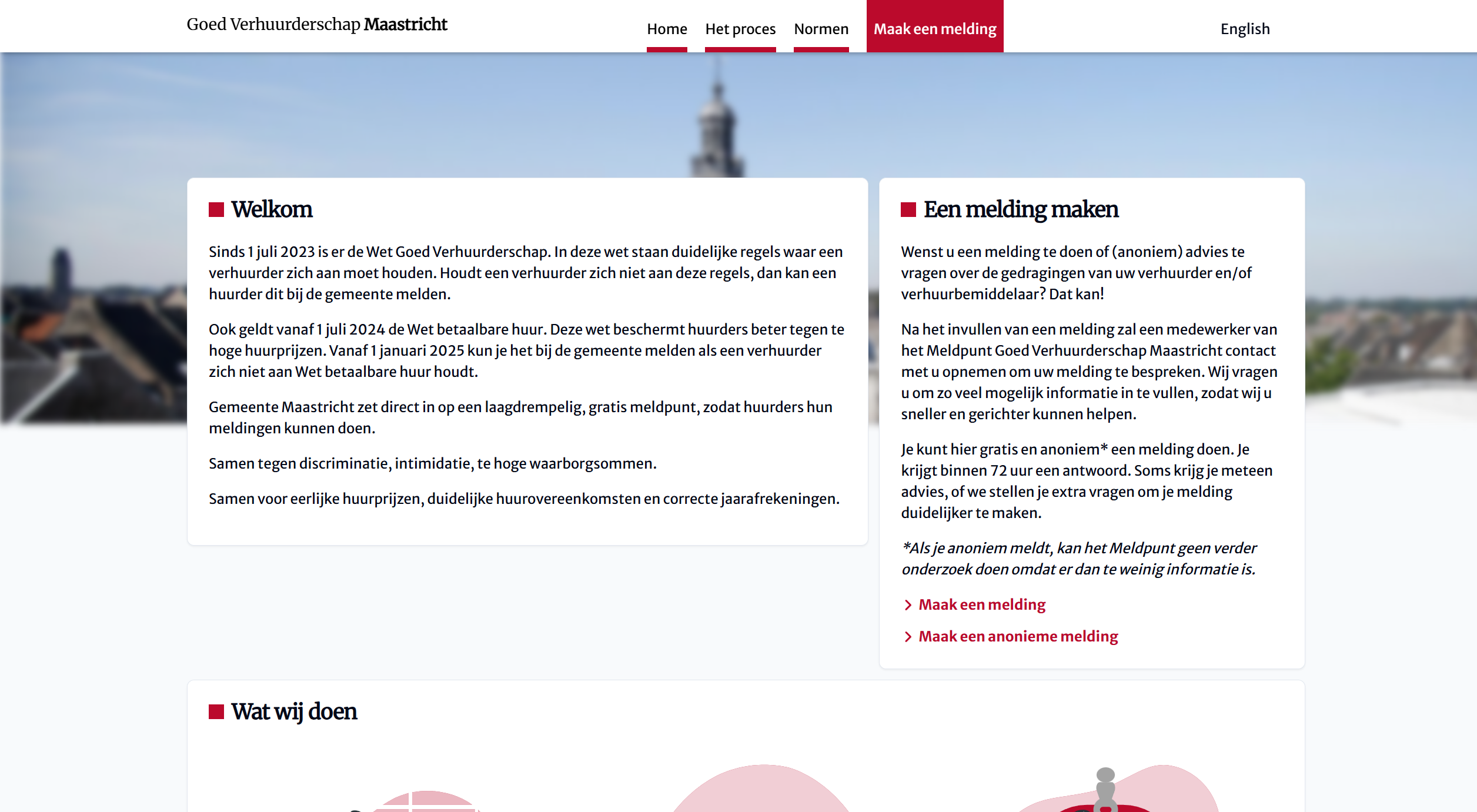1477x812 pixels.
Task: Follow the Maak een melding link in the card
Action: coord(982,604)
